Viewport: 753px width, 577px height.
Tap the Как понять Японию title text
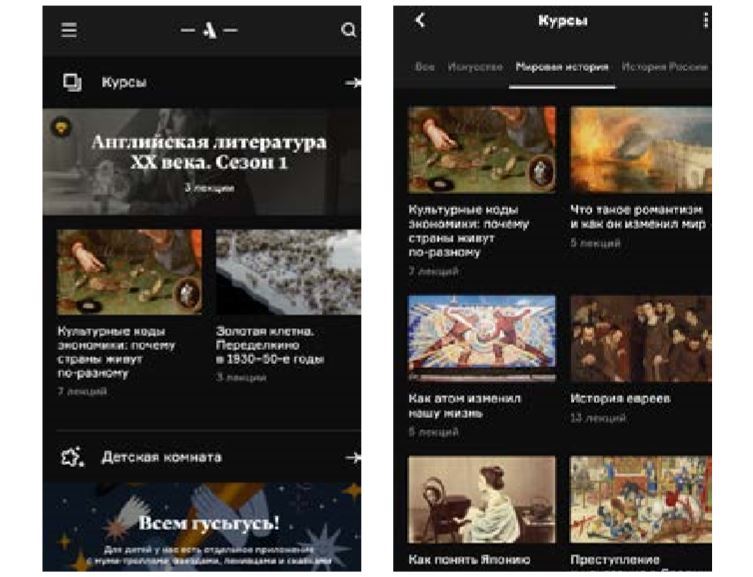pyautogui.click(x=469, y=560)
